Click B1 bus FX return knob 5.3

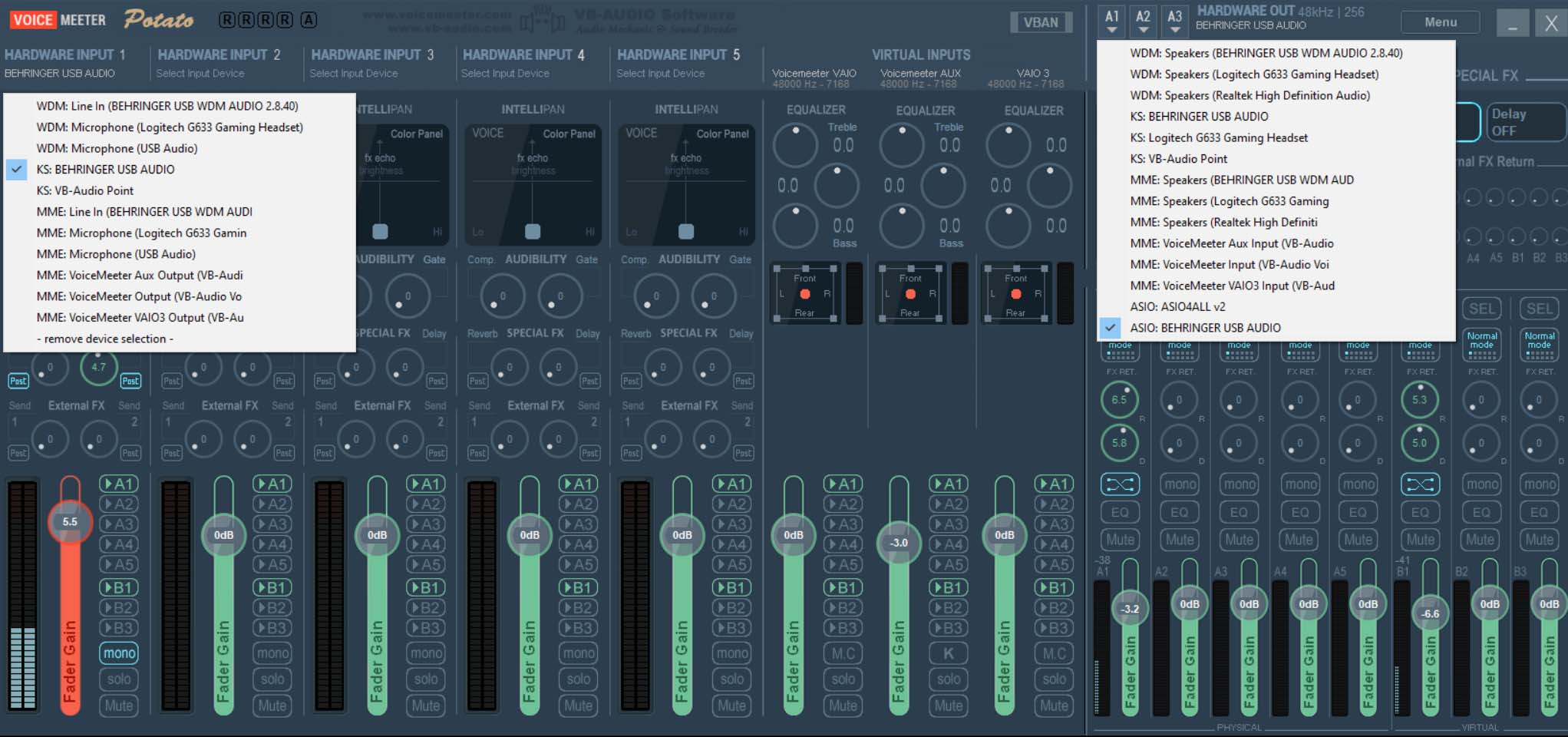click(x=1420, y=399)
